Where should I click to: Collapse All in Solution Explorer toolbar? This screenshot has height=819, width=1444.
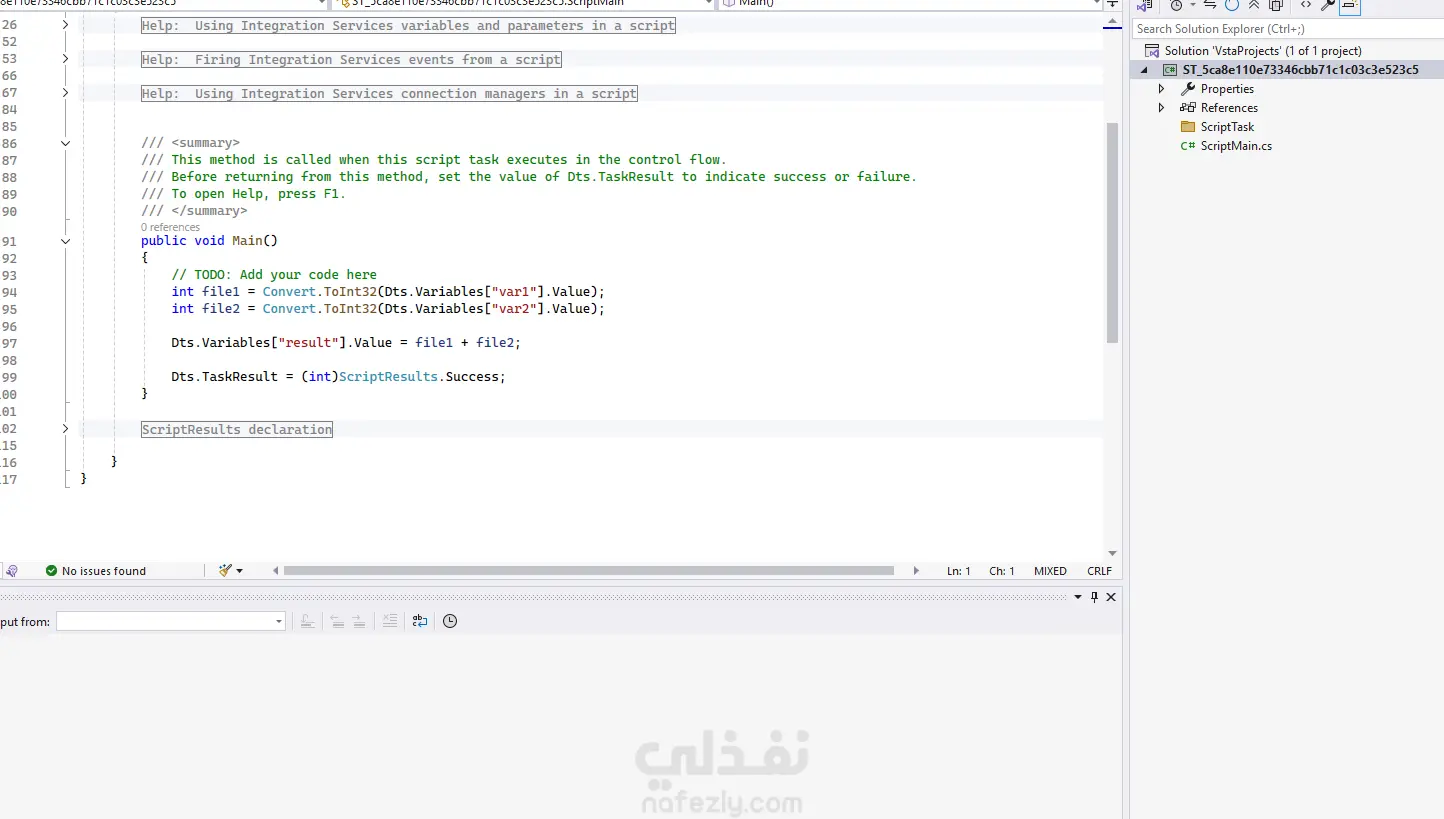1254,5
